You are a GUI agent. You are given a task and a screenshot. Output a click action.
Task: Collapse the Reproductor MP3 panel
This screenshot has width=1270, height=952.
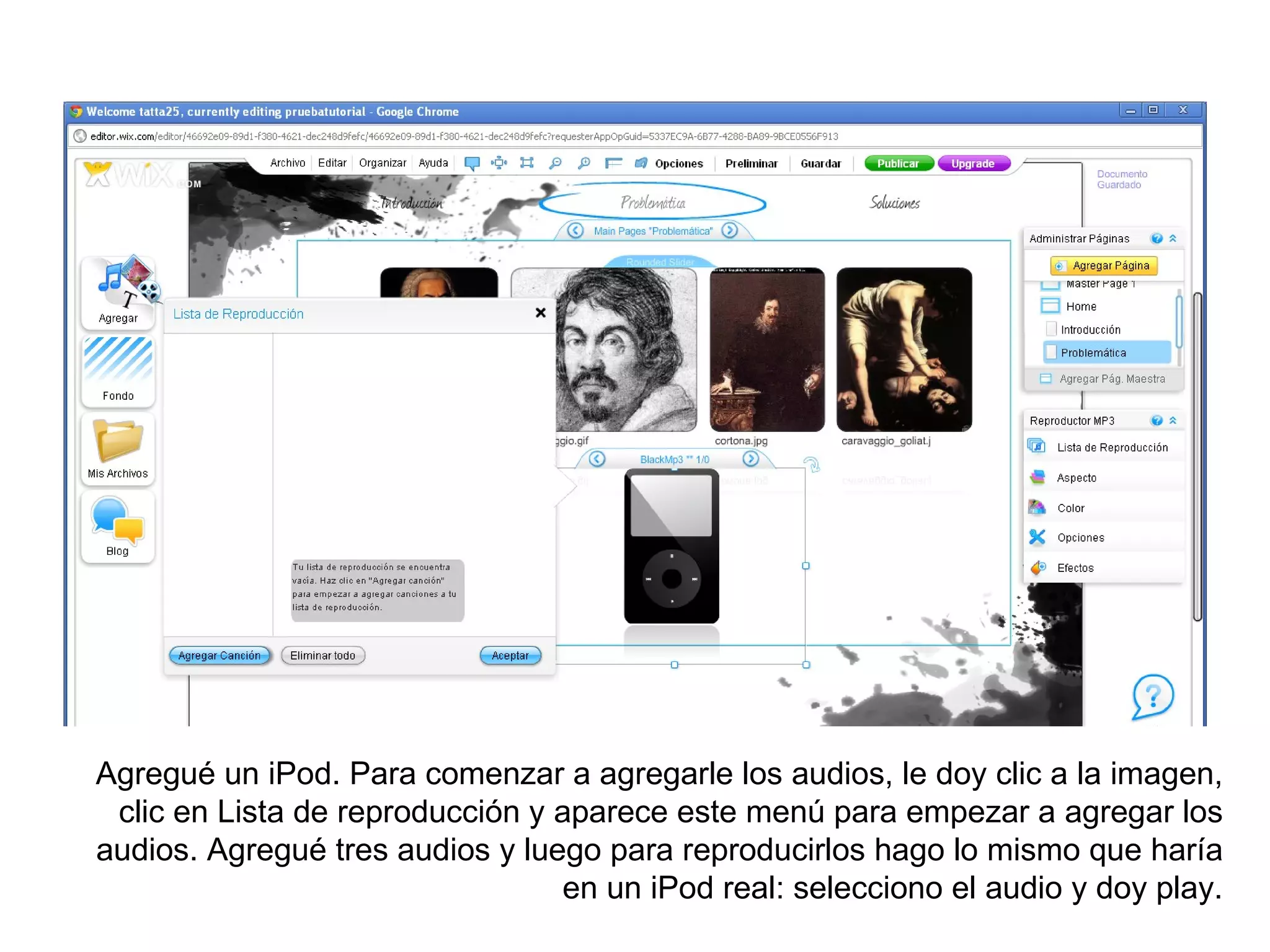point(1173,421)
